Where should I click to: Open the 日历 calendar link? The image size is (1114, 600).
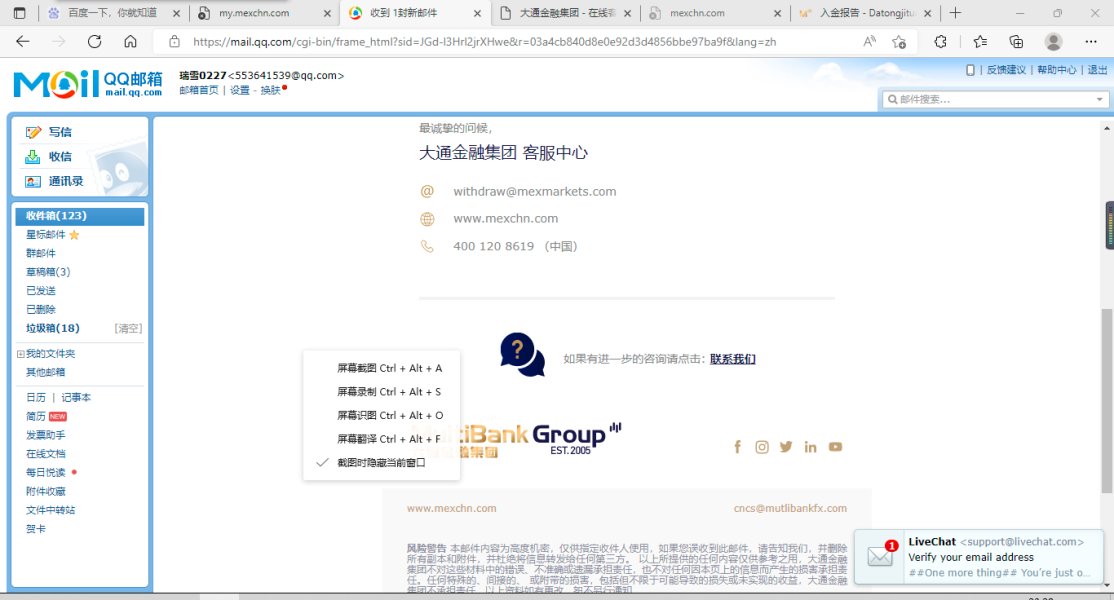pyautogui.click(x=36, y=398)
